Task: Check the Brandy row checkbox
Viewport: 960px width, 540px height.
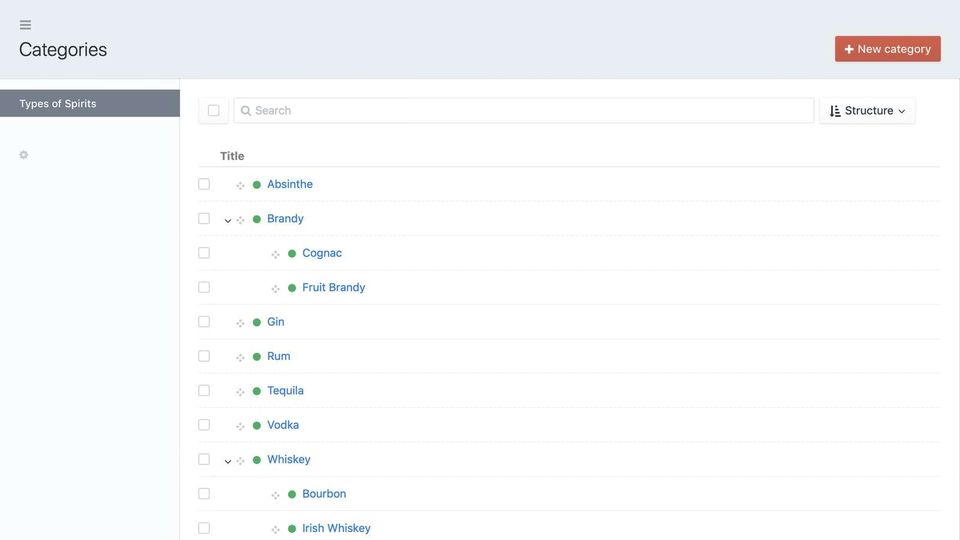Action: (x=204, y=219)
